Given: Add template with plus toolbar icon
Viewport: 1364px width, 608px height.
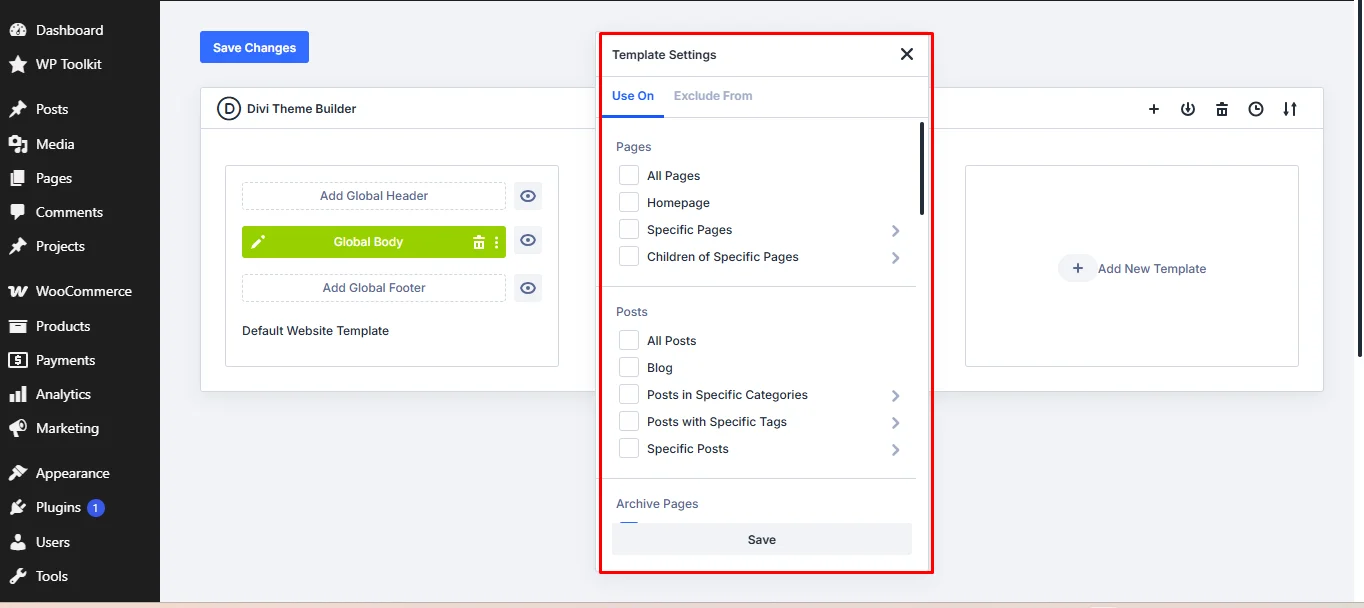Looking at the screenshot, I should coord(1154,109).
